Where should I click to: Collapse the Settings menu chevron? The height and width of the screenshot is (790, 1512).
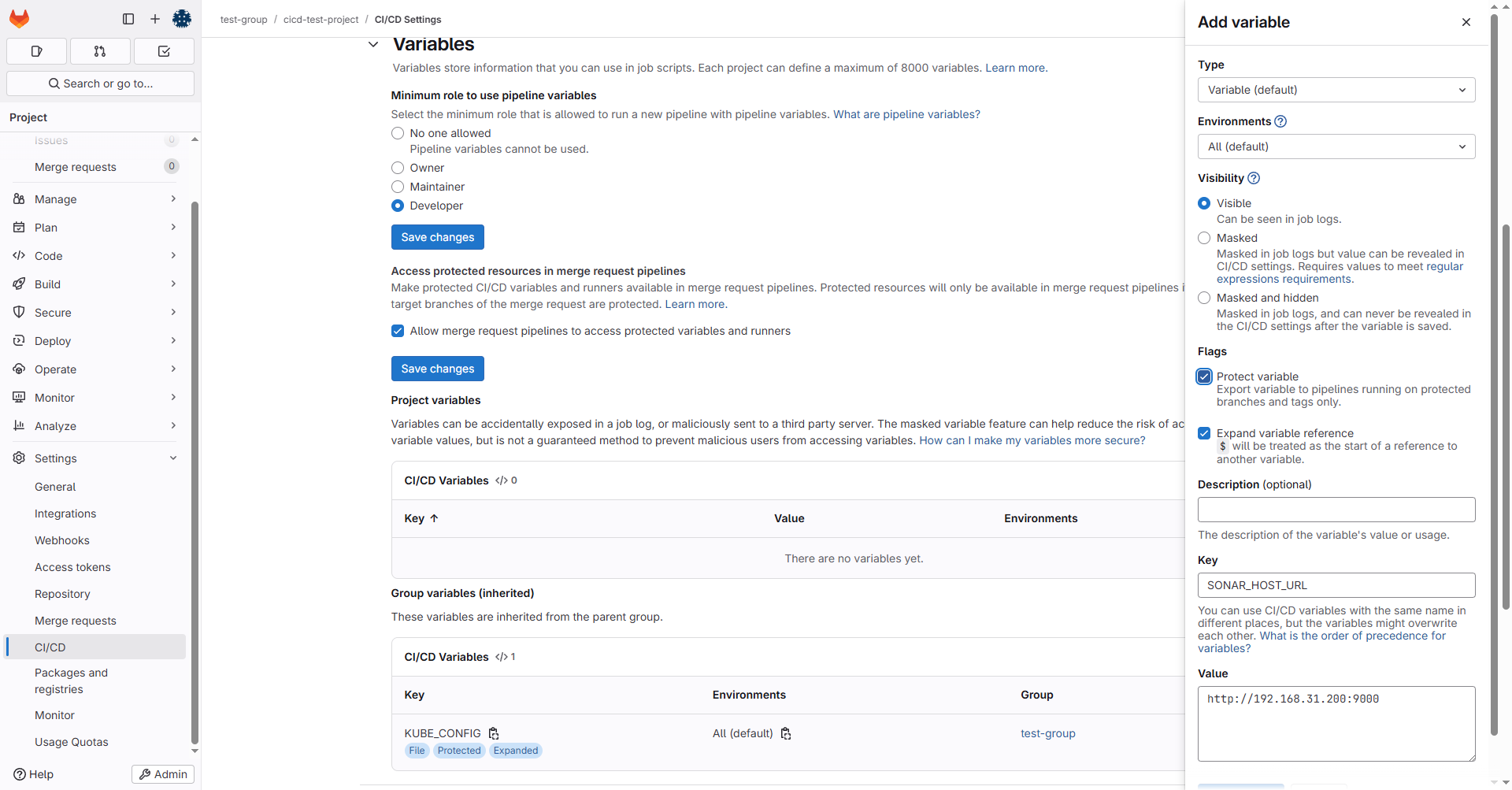(173, 458)
